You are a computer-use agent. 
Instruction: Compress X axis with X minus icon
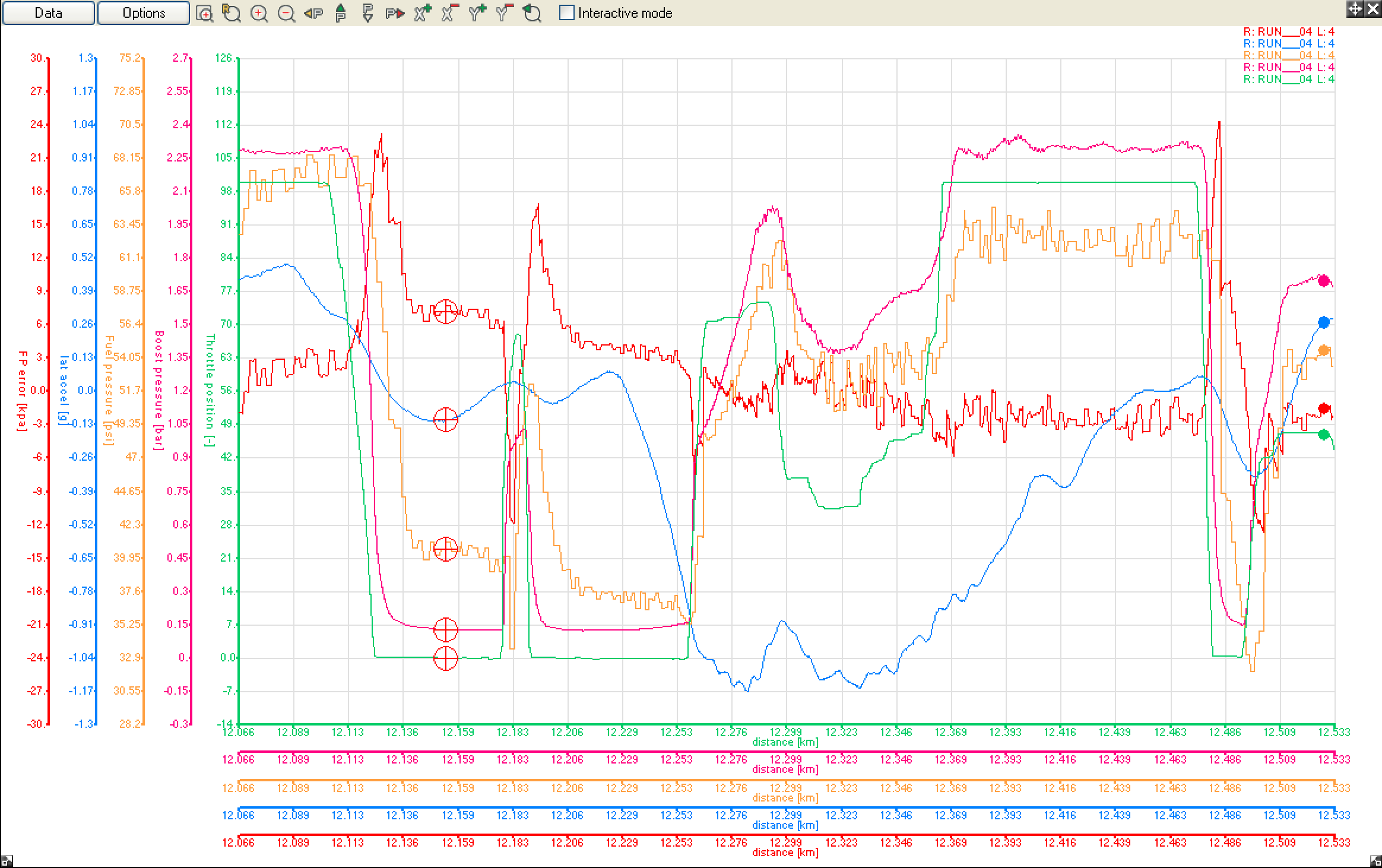click(x=450, y=13)
